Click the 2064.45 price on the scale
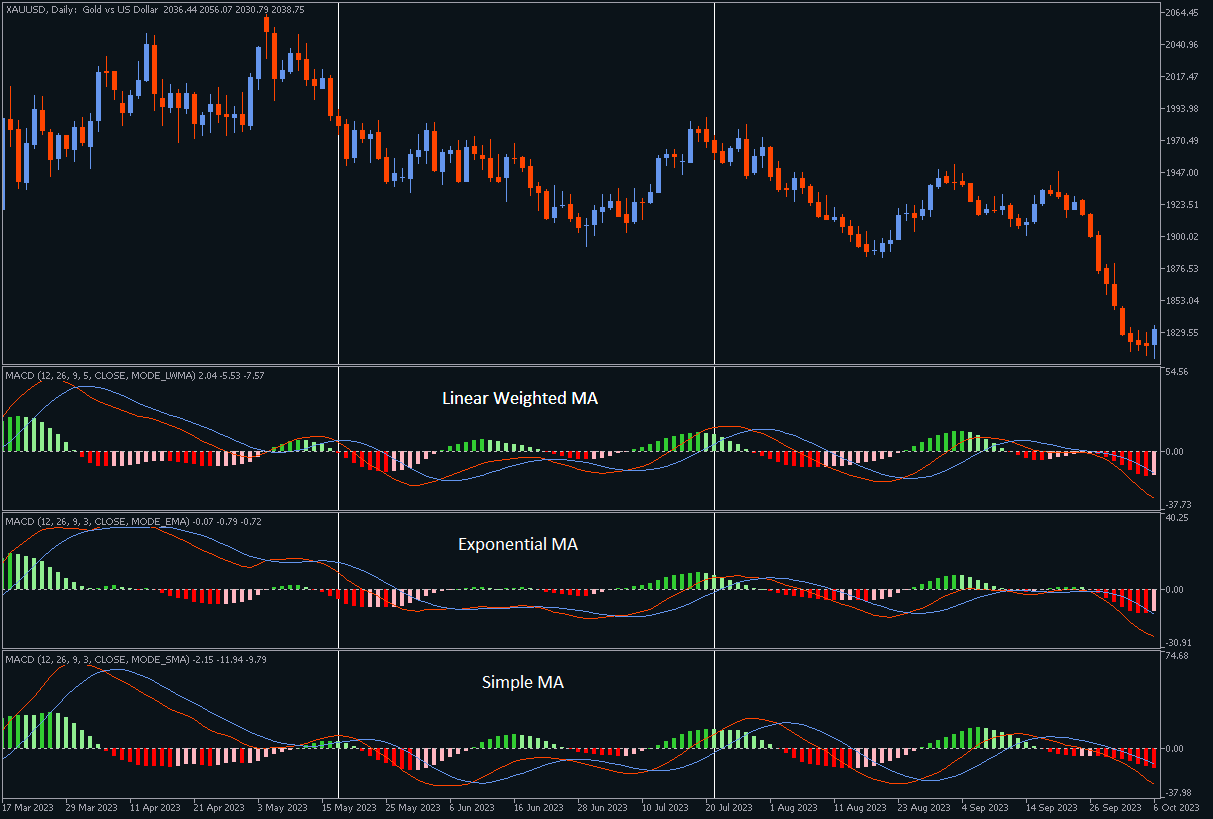 click(1181, 13)
